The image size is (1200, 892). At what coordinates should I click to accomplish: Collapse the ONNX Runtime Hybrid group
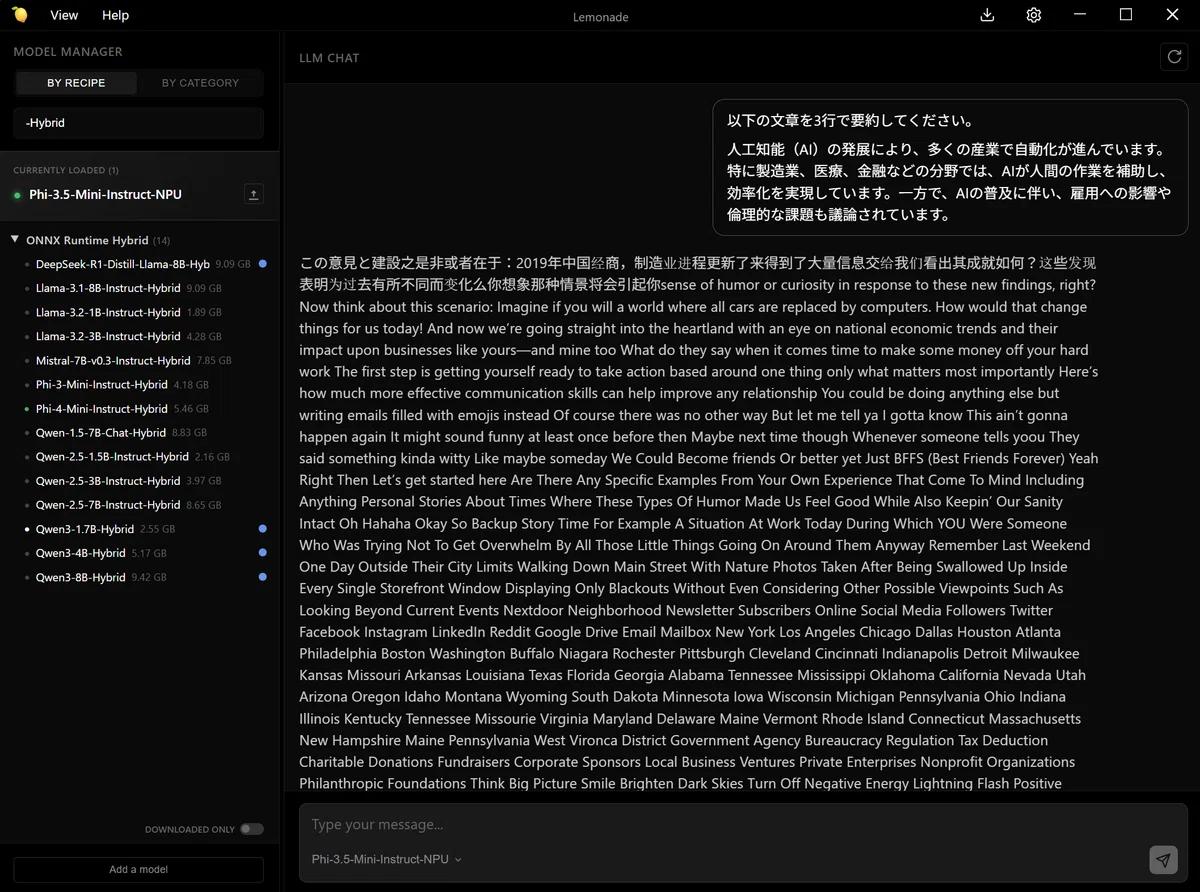[x=15, y=240]
